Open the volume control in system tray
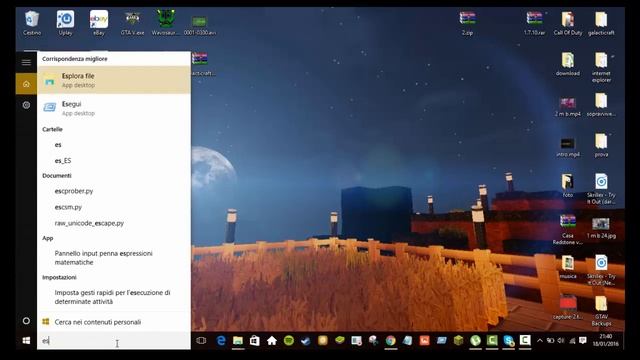The width and height of the screenshot is (640, 360). coord(561,340)
